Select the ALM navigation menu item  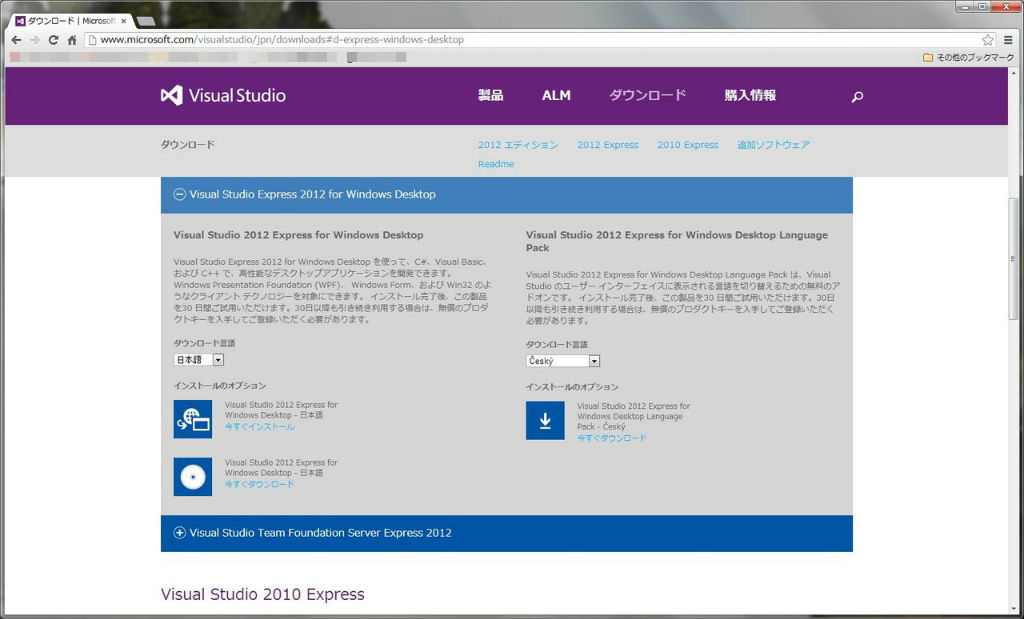coord(556,95)
